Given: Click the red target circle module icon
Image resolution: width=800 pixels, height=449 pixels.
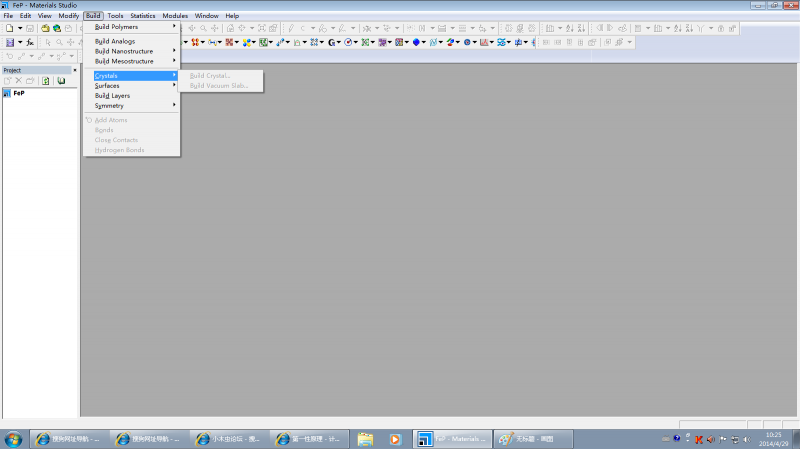Looking at the screenshot, I should tap(348, 42).
